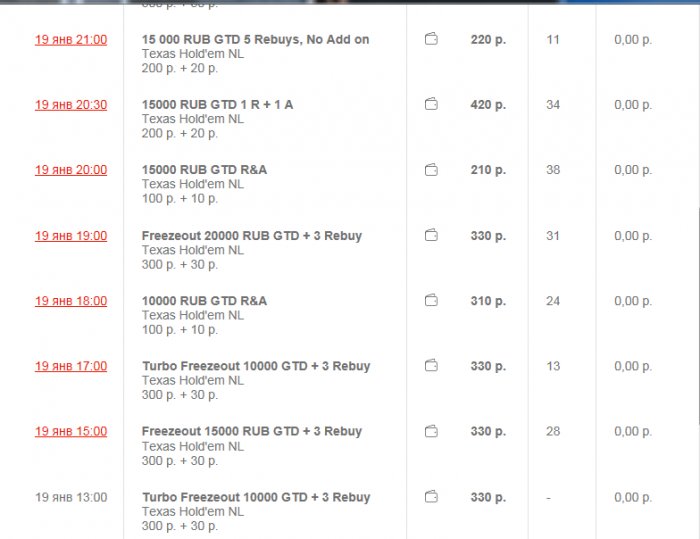Open the 19 янв 15:00 date link
The width and height of the screenshot is (700, 539).
pos(71,432)
